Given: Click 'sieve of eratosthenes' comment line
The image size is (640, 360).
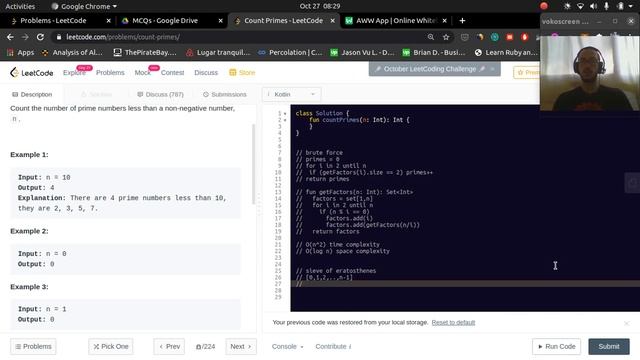Looking at the screenshot, I should click(x=336, y=271).
